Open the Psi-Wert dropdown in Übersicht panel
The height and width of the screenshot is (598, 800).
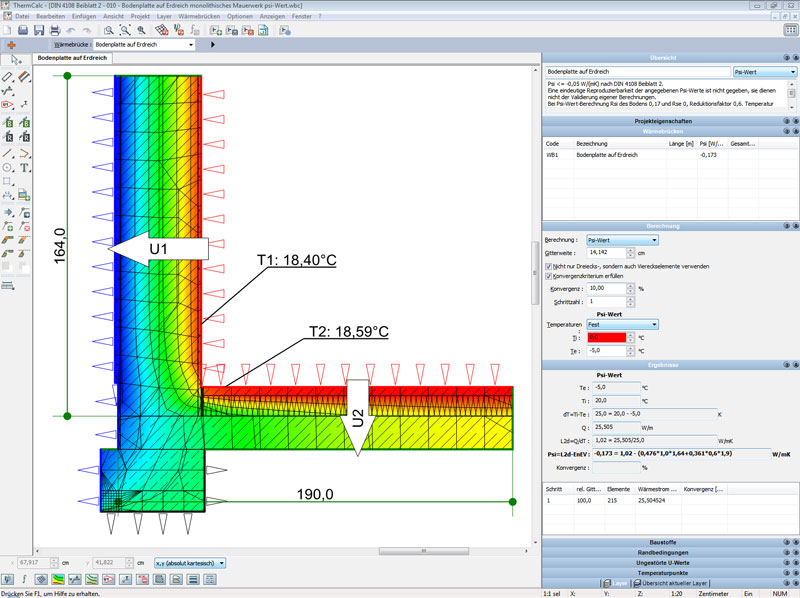tap(765, 72)
